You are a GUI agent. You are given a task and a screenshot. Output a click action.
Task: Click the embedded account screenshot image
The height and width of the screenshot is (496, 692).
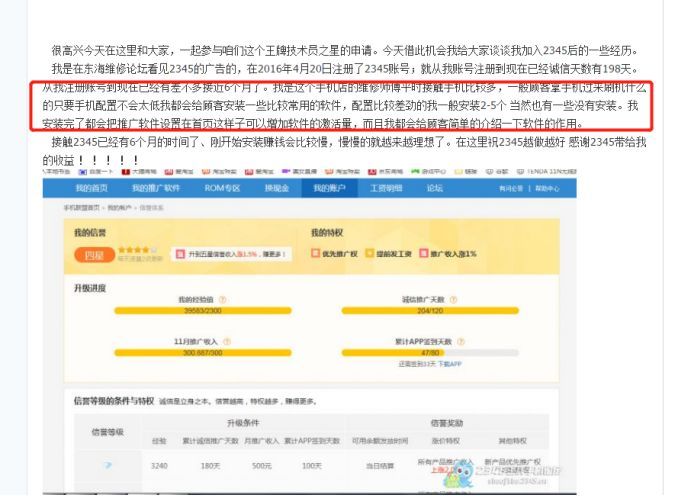tap(309, 331)
